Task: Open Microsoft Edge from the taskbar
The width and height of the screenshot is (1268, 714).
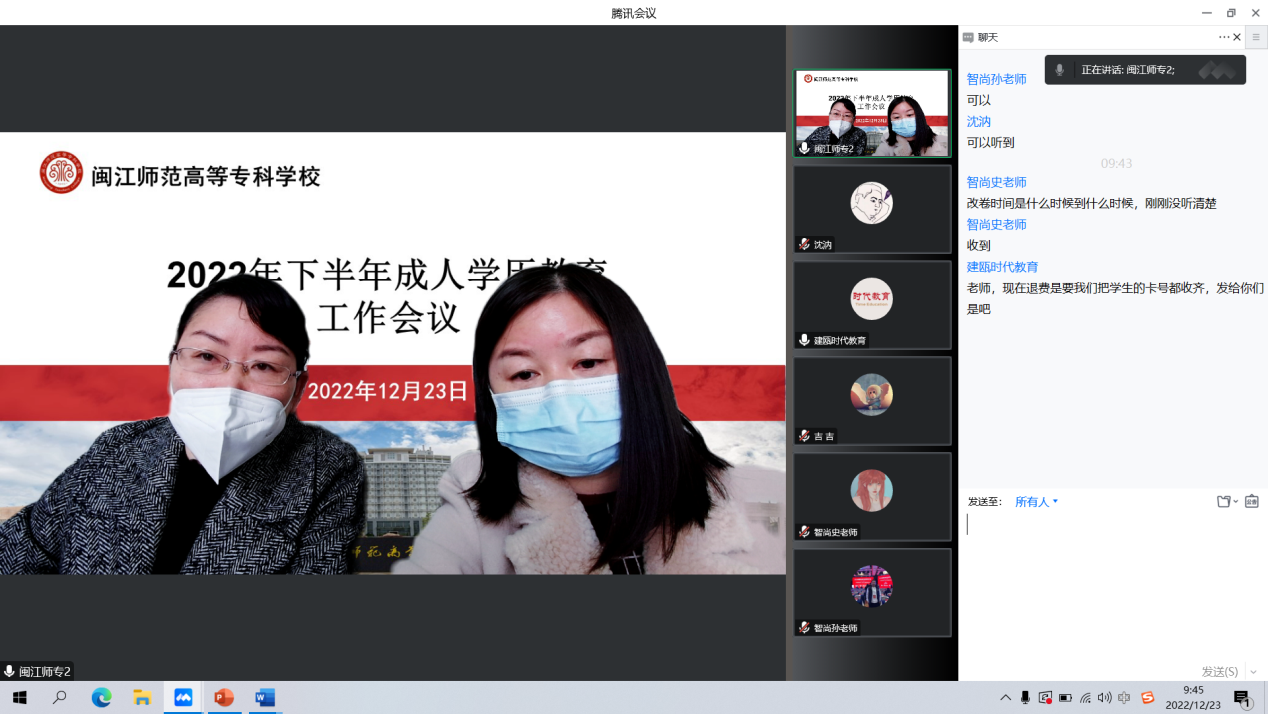Action: pyautogui.click(x=101, y=698)
